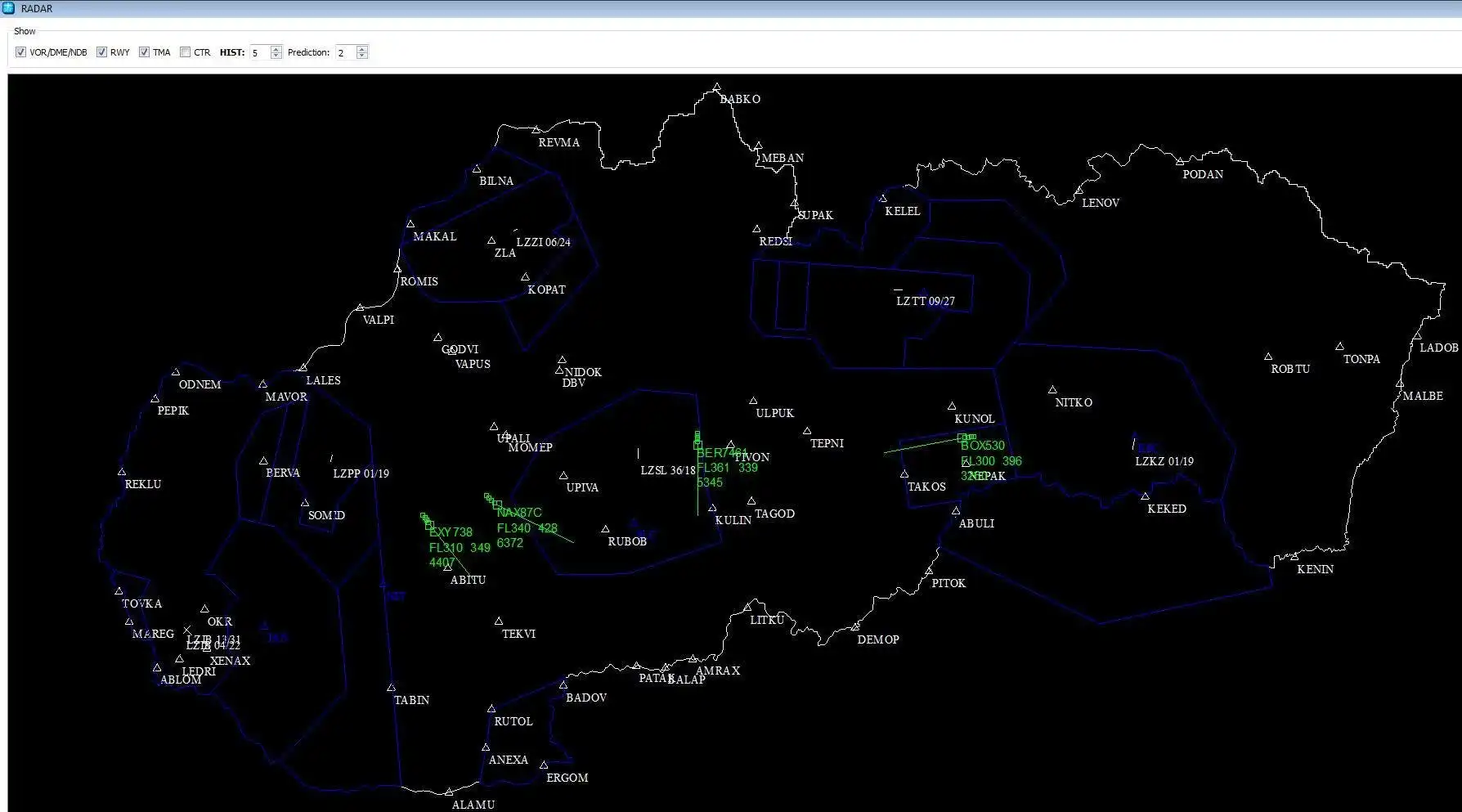
Task: Select the PODAN waypoint triangle
Action: click(1180, 162)
